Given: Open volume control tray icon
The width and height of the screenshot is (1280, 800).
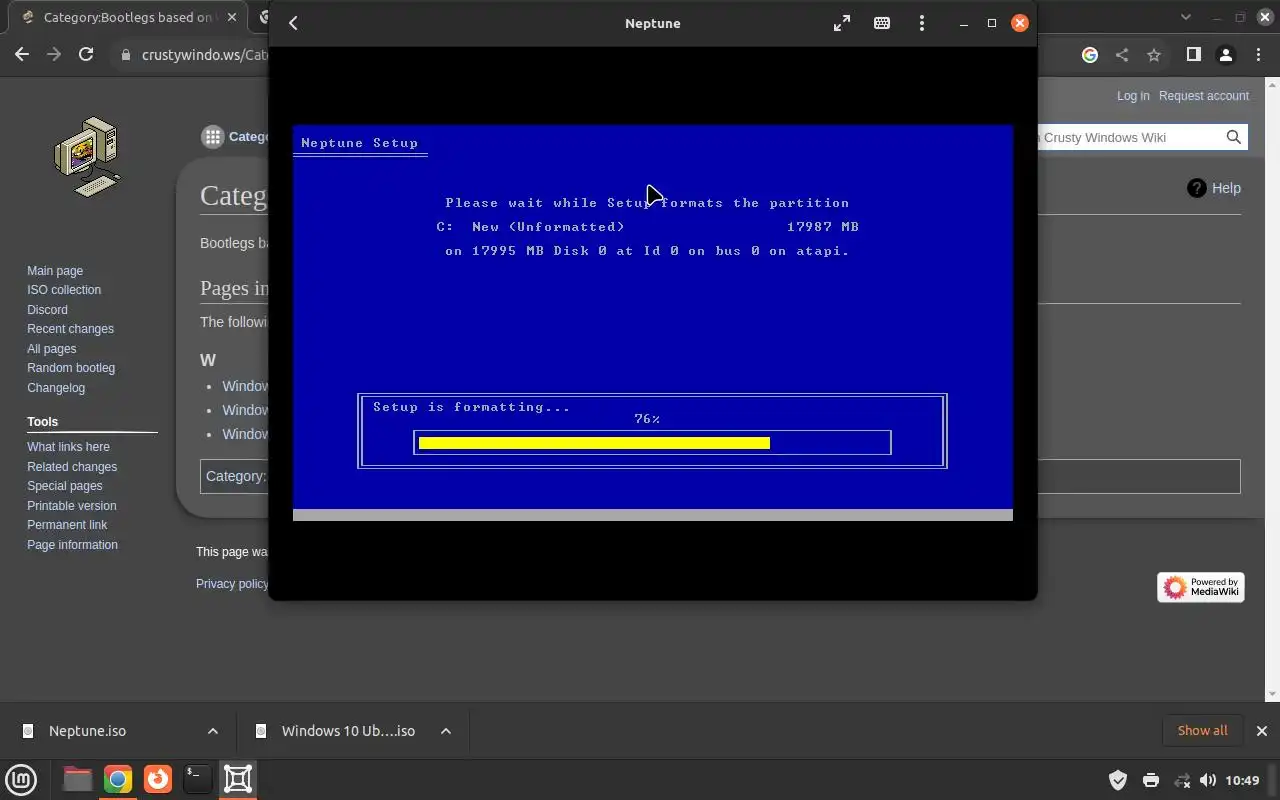Looking at the screenshot, I should click(x=1208, y=780).
